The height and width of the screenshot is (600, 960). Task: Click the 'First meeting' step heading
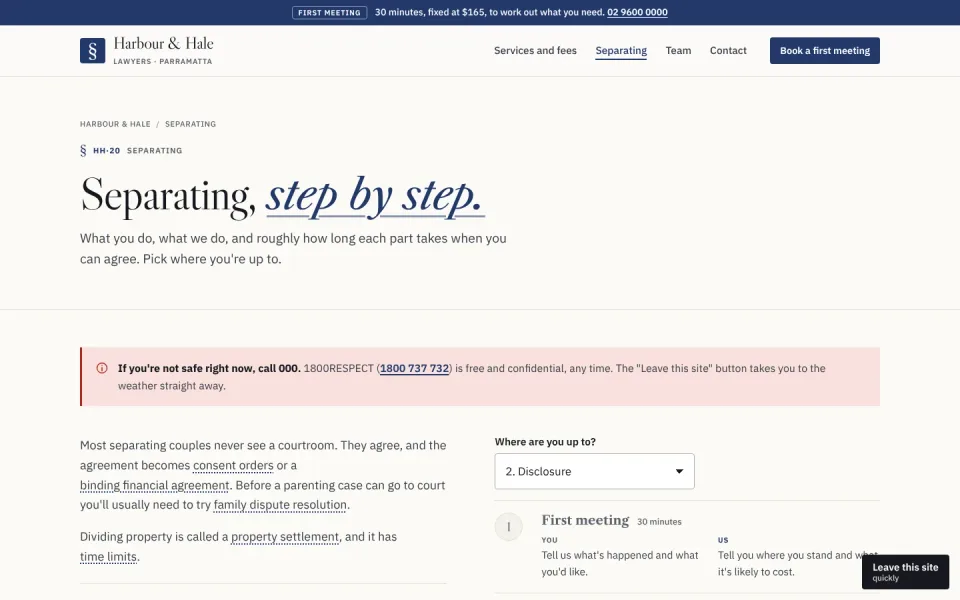585,520
